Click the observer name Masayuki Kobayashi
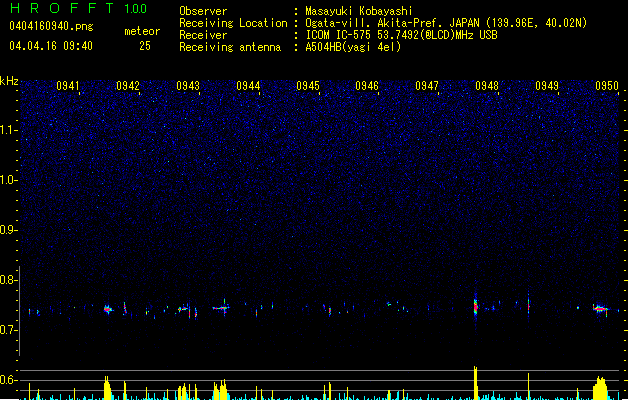 [359, 11]
